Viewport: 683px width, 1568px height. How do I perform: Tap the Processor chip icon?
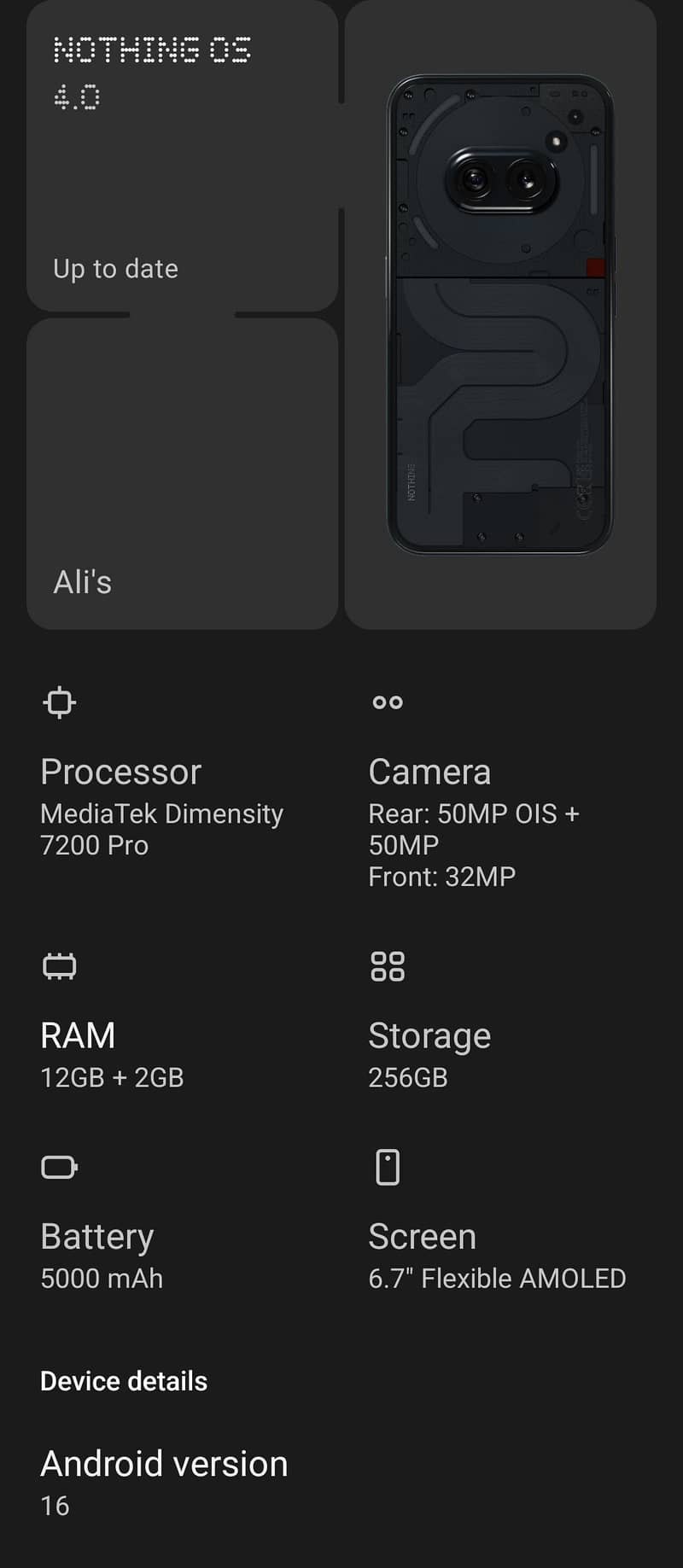click(59, 702)
